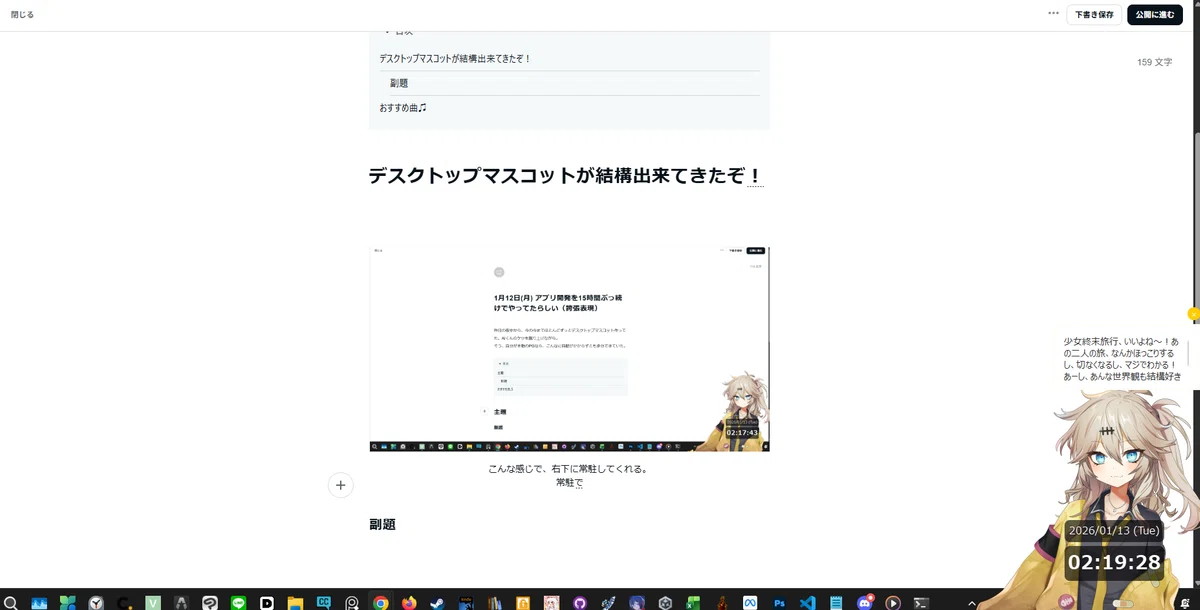
Task: Click the plus button to insert block
Action: click(340, 485)
